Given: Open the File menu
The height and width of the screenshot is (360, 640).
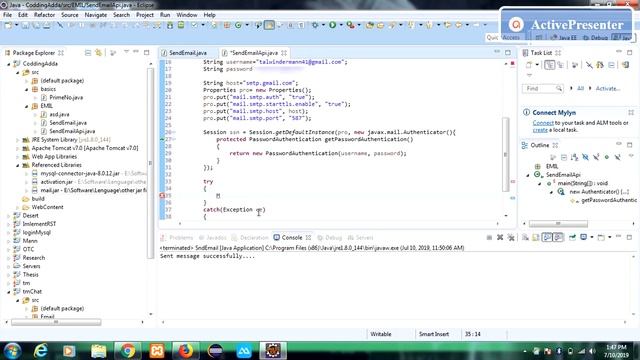Looking at the screenshot, I should [x=7, y=15].
